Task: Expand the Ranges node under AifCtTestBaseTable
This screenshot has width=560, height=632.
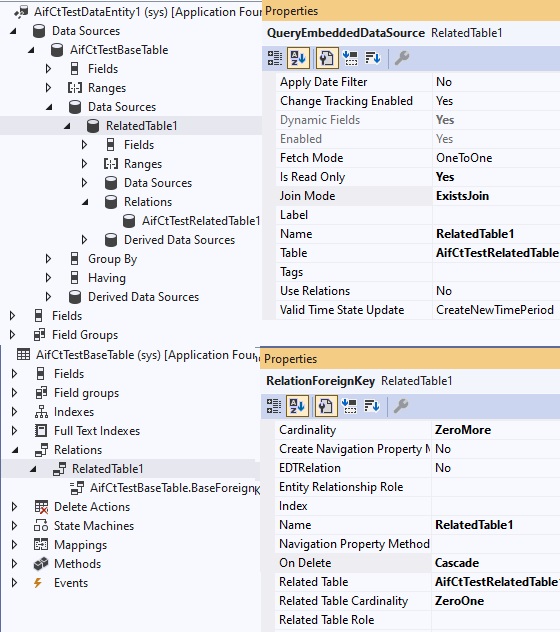Action: 48,88
